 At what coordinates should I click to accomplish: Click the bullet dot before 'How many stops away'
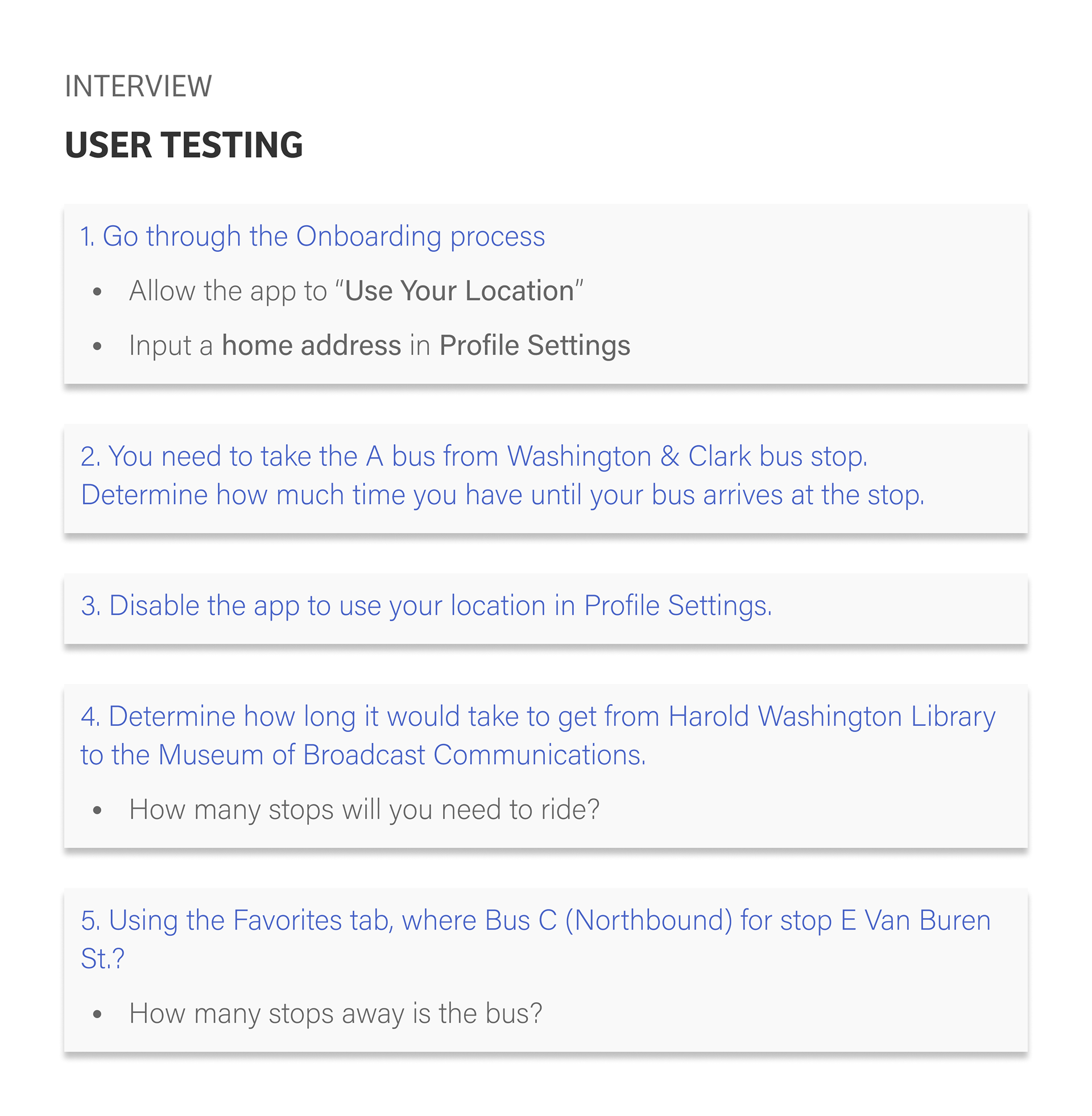tap(97, 1015)
